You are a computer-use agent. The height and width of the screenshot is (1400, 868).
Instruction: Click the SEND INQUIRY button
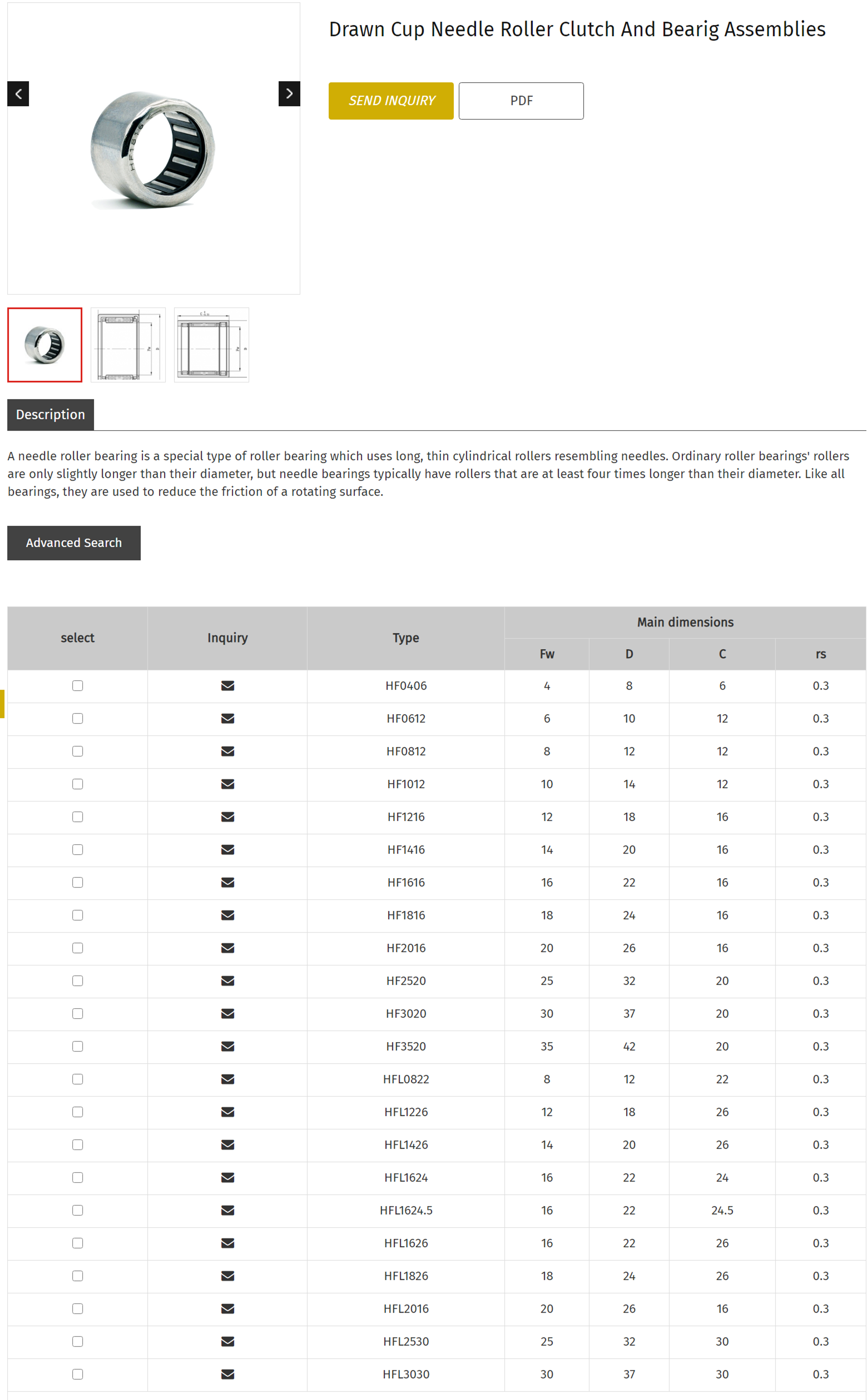pos(391,101)
